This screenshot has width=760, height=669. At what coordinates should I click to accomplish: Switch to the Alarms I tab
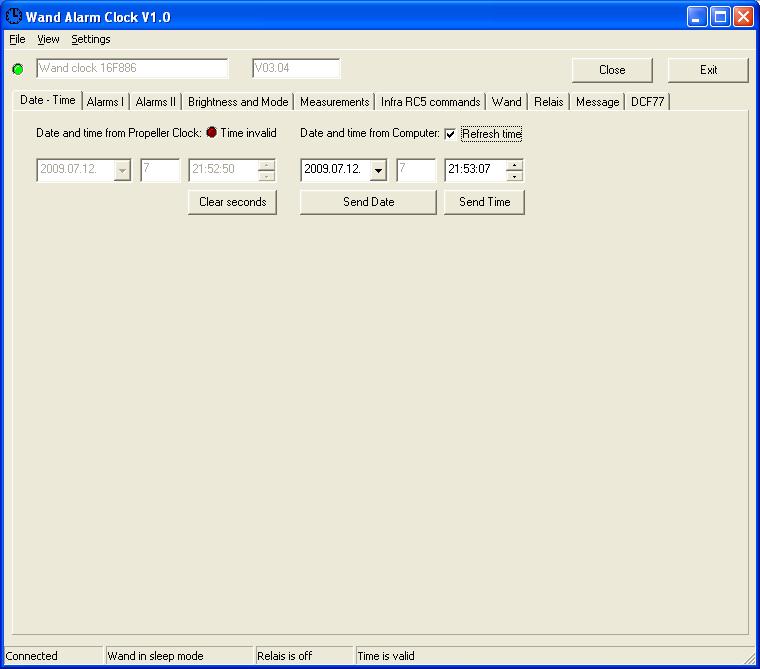point(105,102)
